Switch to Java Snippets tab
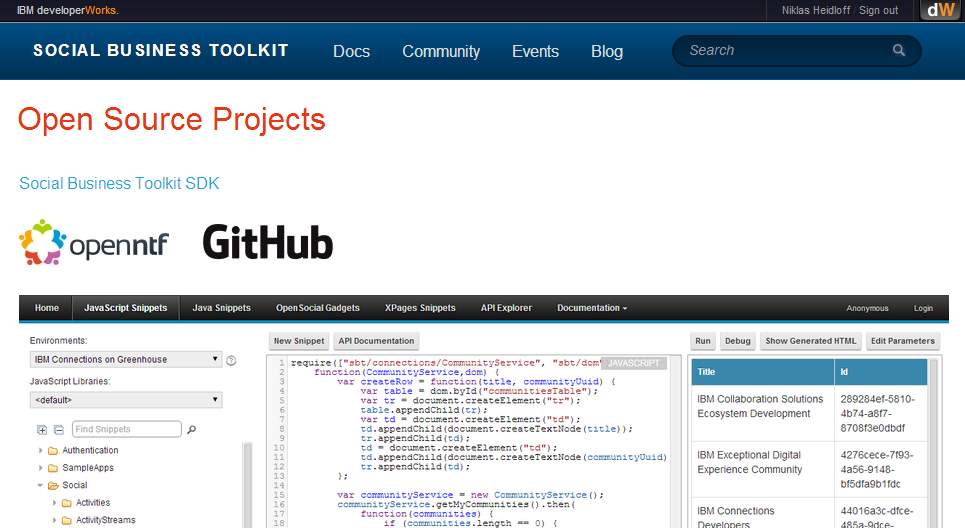This screenshot has width=965, height=528. (222, 308)
